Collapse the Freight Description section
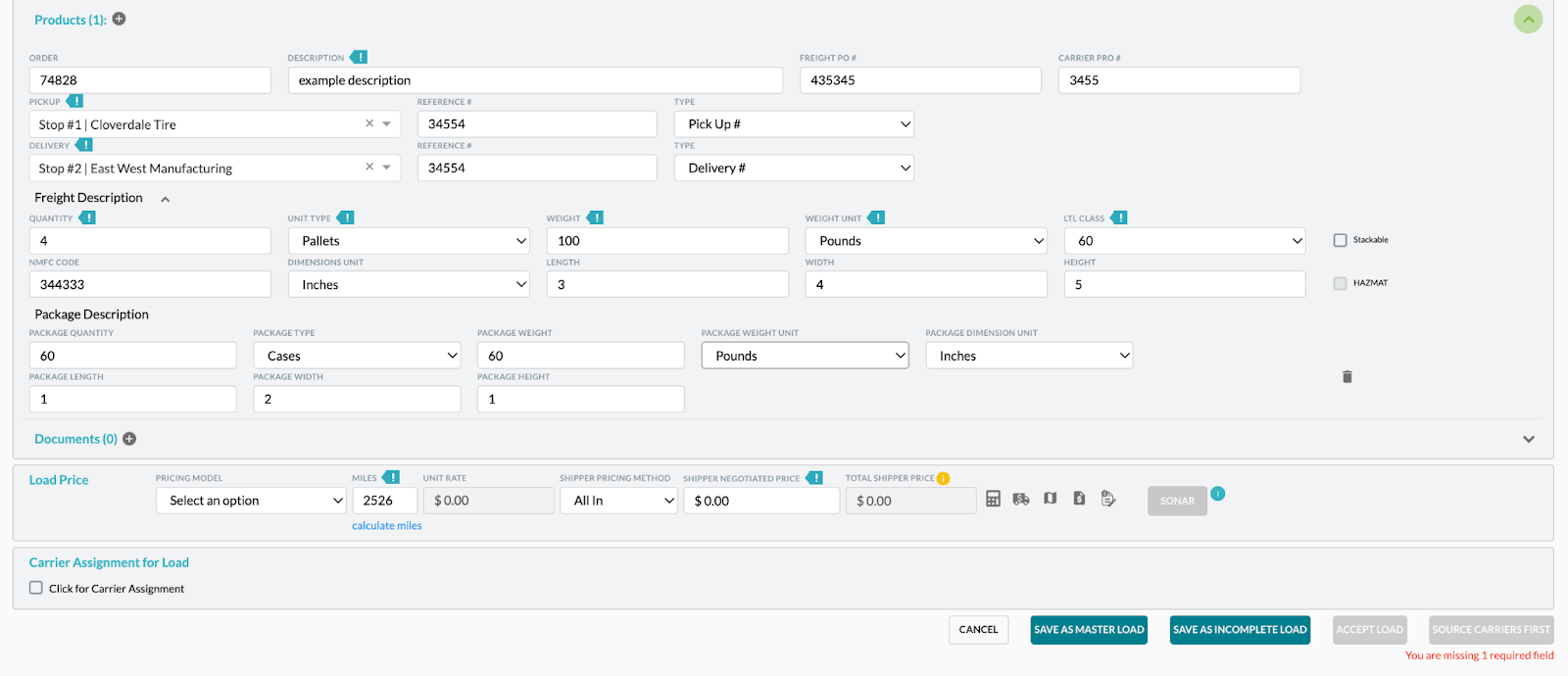This screenshot has width=1568, height=676. point(166,199)
